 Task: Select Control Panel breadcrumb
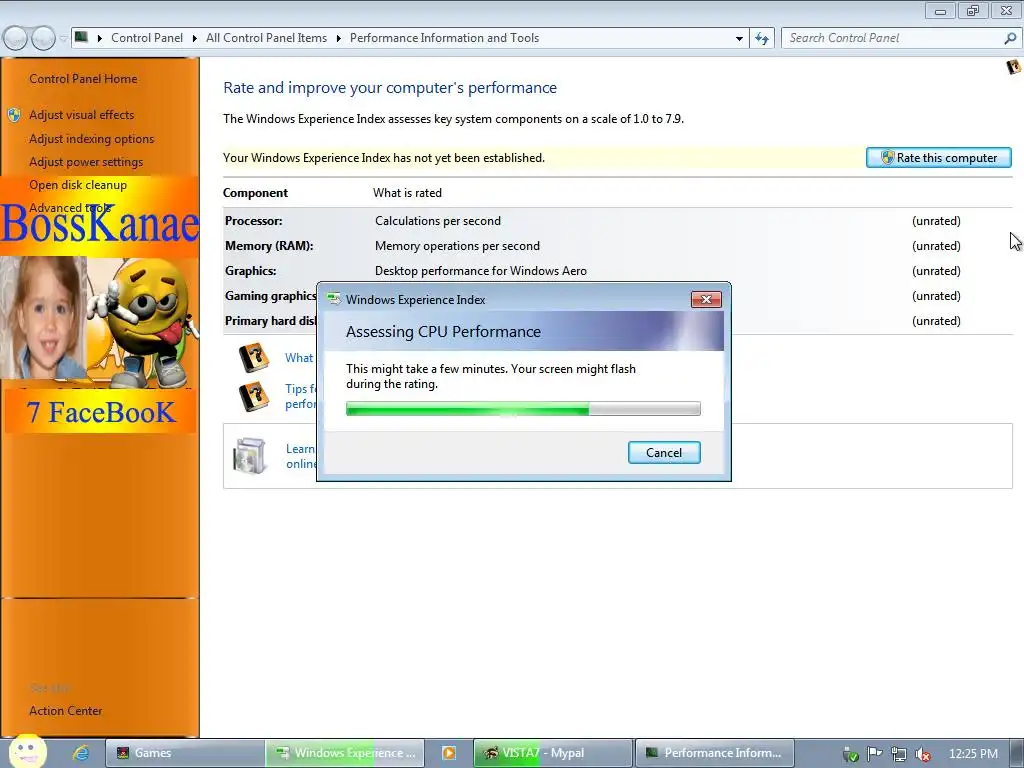147,38
